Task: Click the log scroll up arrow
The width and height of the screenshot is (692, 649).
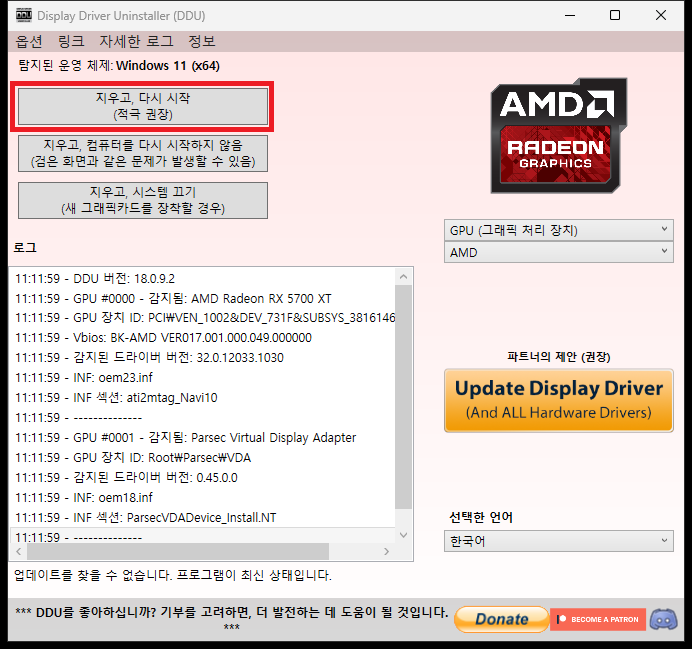Action: pyautogui.click(x=403, y=277)
